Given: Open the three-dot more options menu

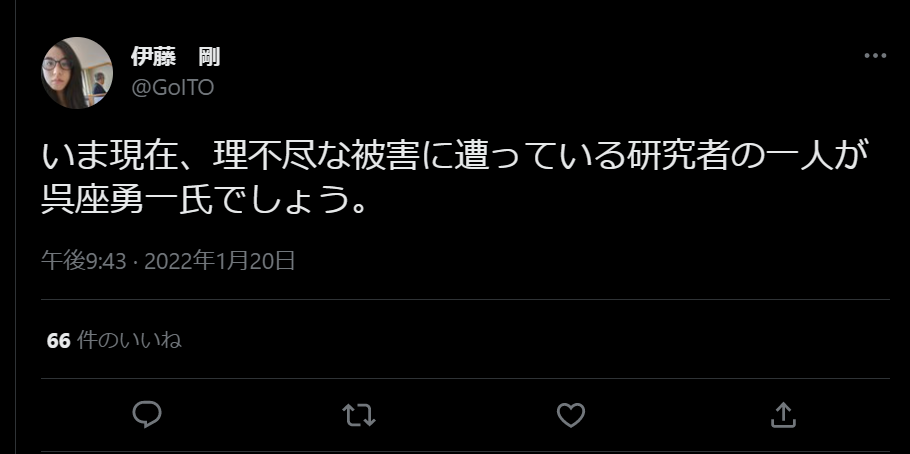Looking at the screenshot, I should coord(875,56).
